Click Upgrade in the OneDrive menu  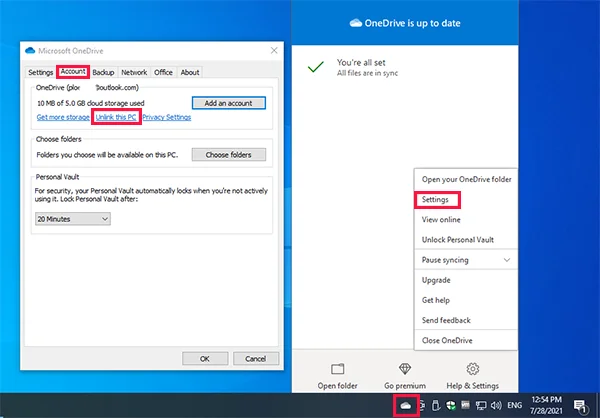466,280
